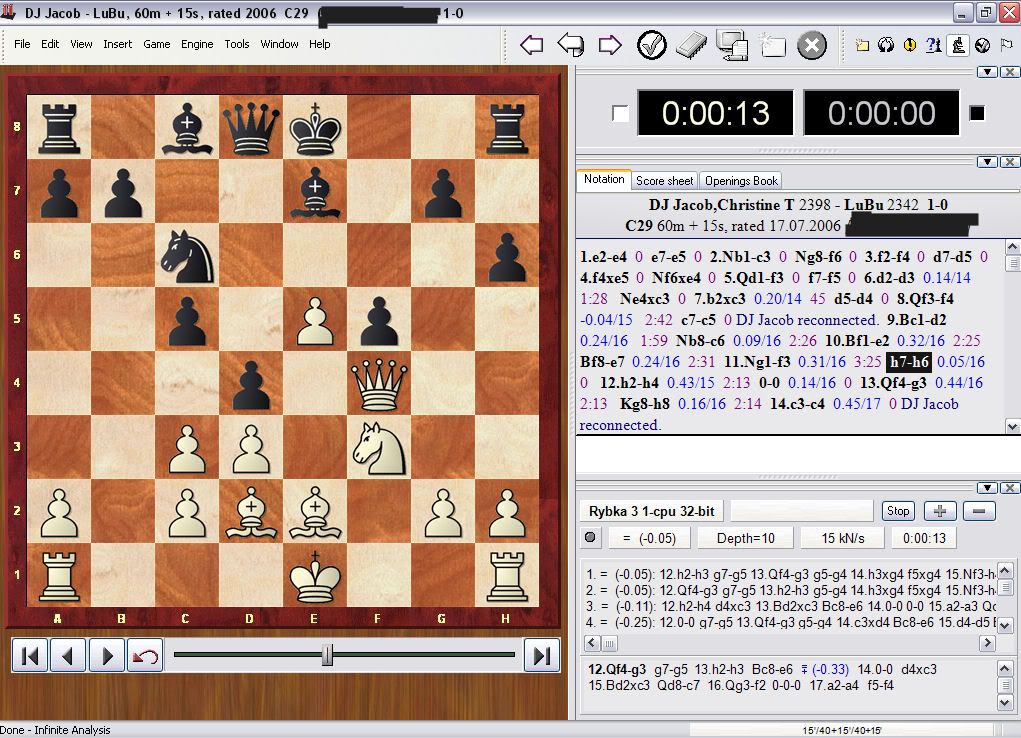The width and height of the screenshot is (1021, 738).
Task: Open the Engine menu
Action: click(197, 44)
